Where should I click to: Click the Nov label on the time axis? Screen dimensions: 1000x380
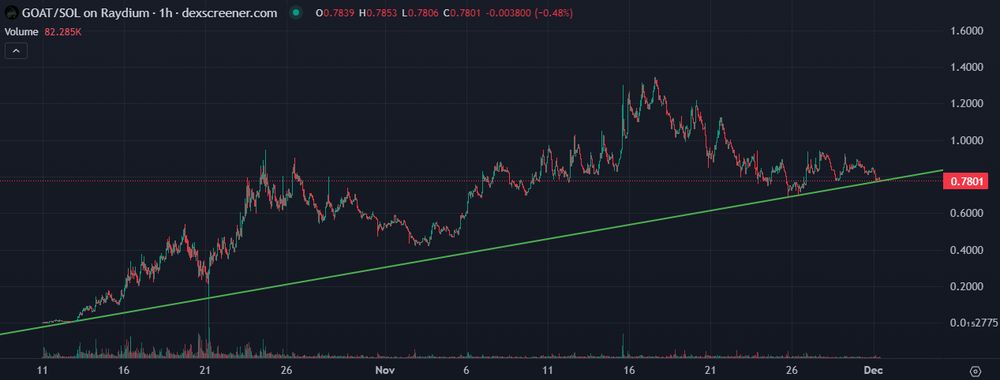385,370
